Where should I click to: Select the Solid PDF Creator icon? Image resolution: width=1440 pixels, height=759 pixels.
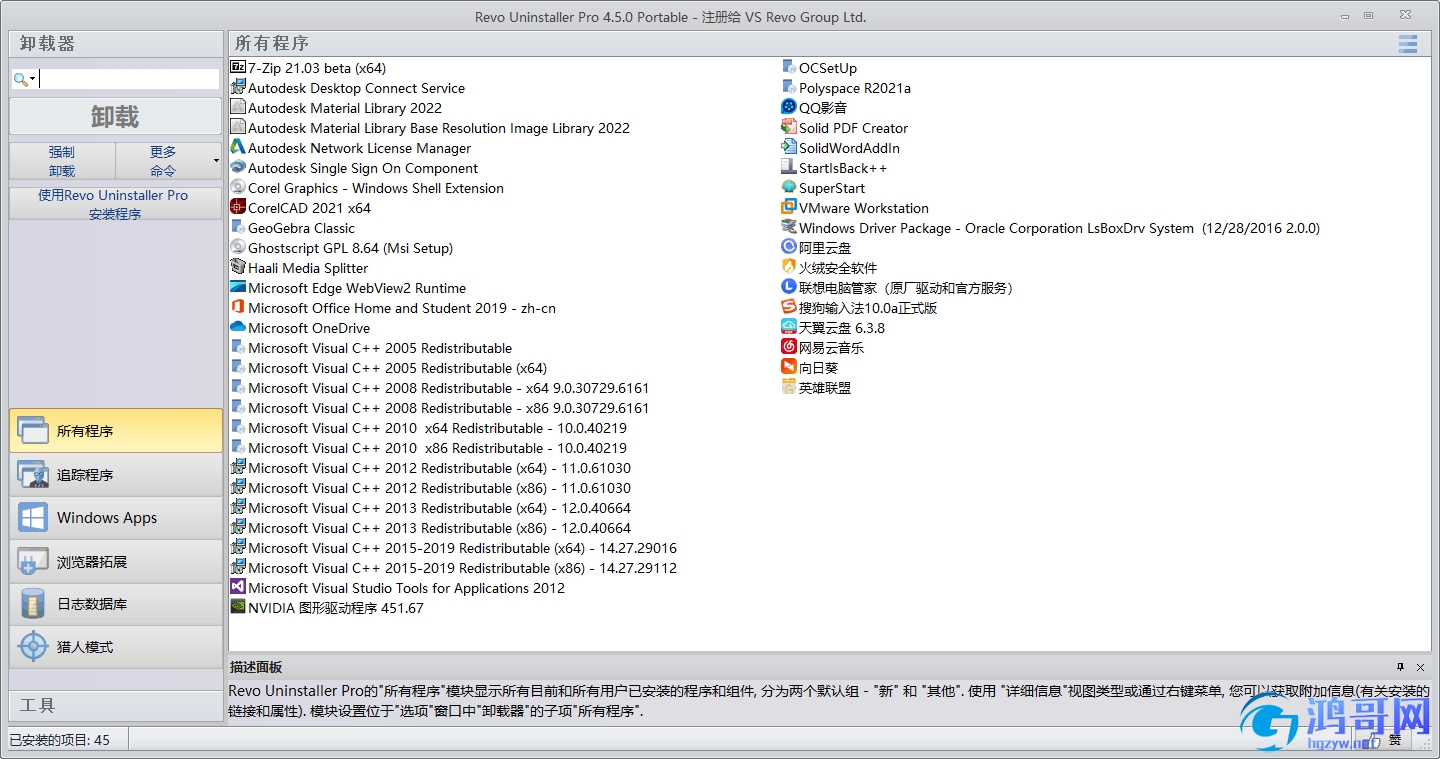click(x=789, y=128)
